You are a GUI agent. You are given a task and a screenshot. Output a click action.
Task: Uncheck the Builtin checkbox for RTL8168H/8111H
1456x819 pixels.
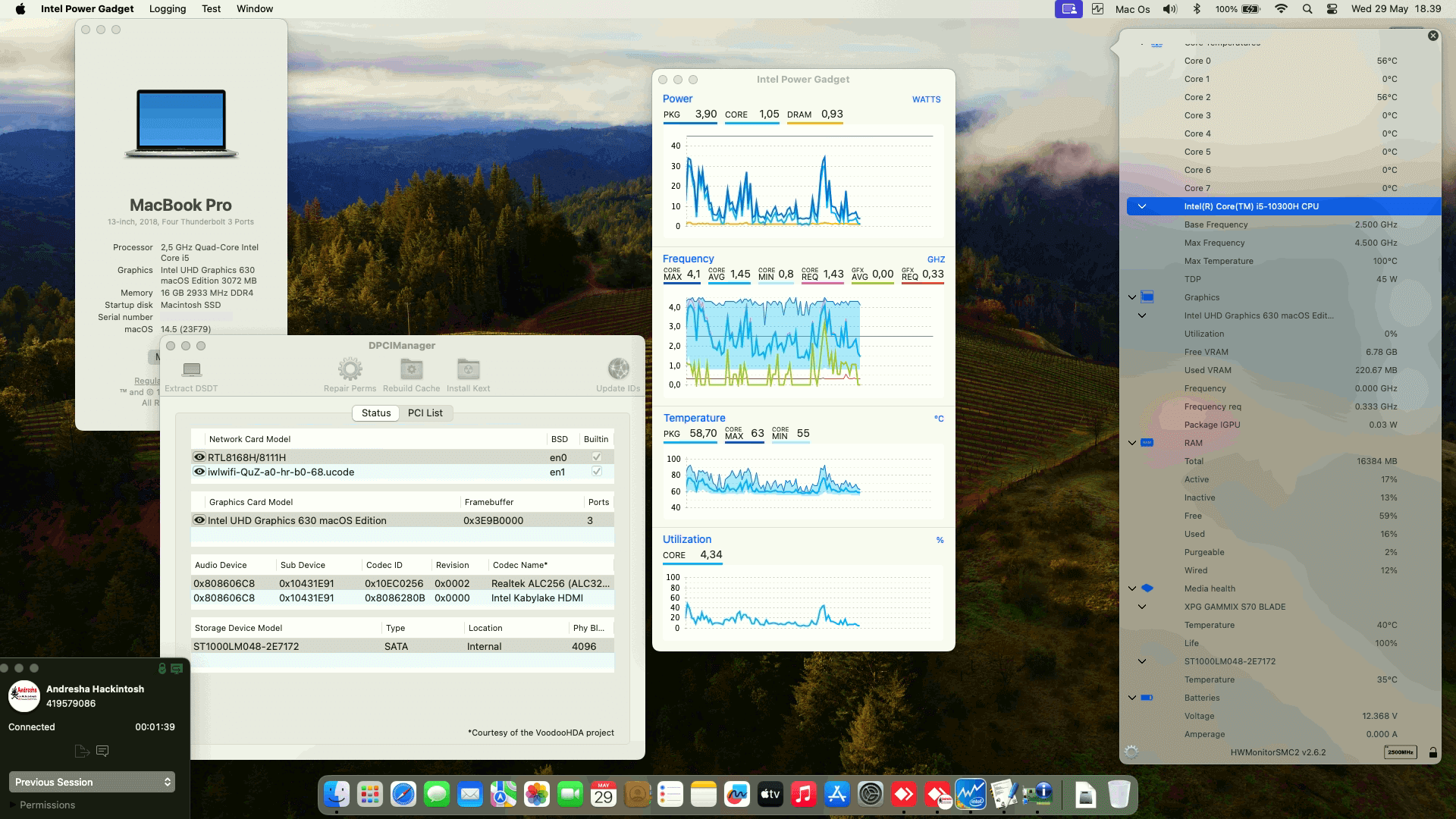[x=597, y=457]
